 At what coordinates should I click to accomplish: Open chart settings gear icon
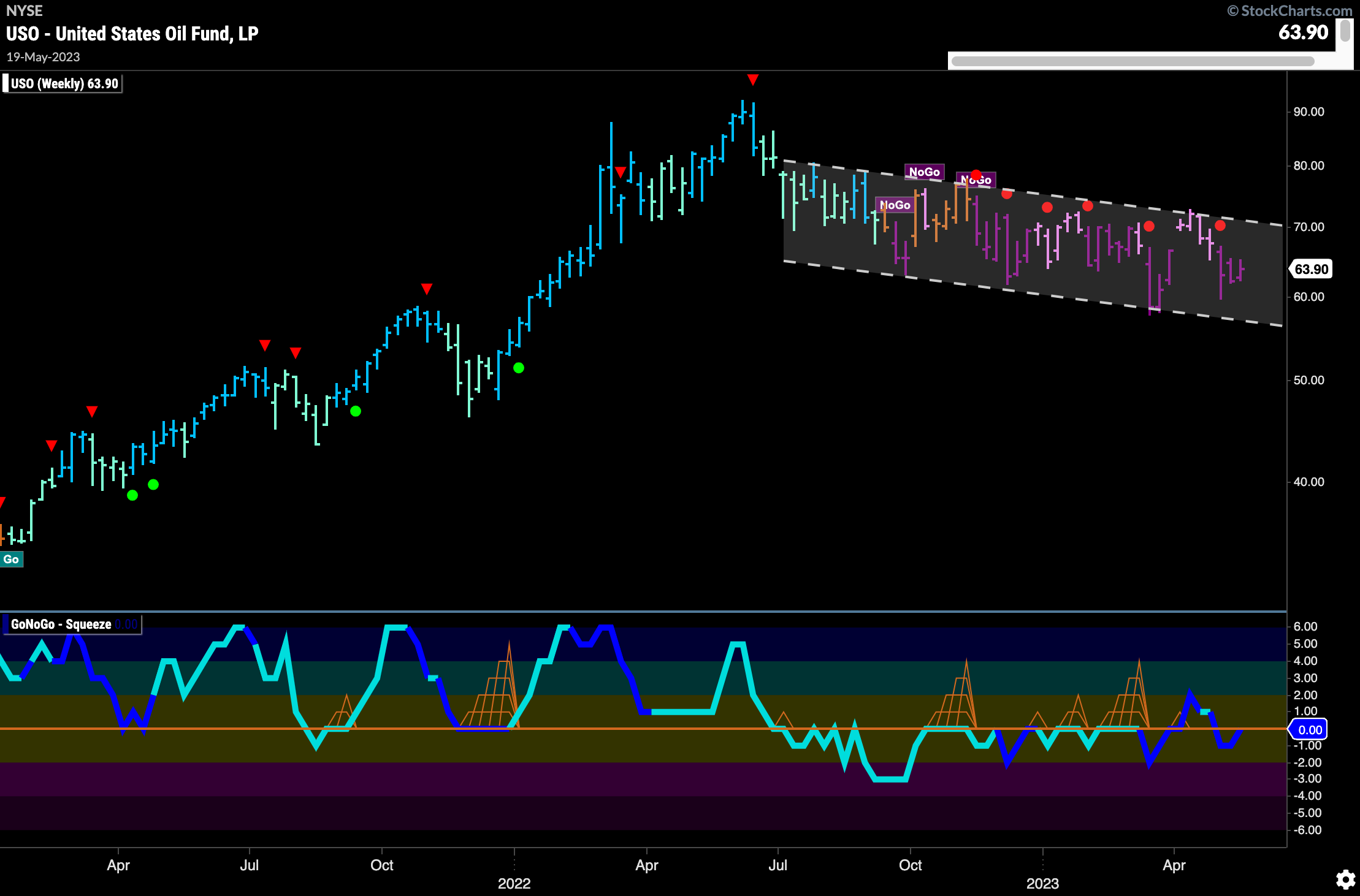tap(1345, 879)
